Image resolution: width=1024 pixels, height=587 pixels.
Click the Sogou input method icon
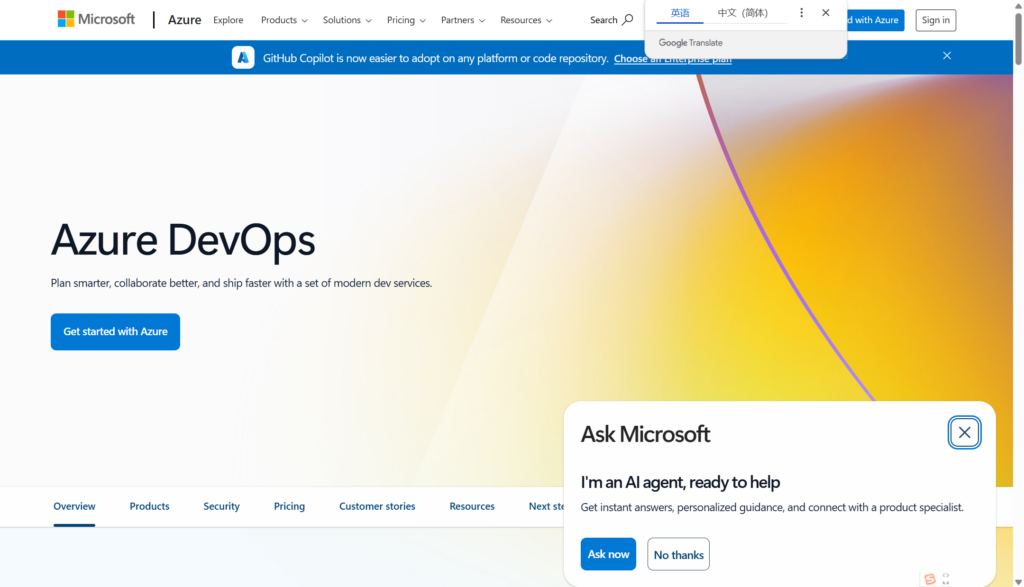[x=930, y=579]
